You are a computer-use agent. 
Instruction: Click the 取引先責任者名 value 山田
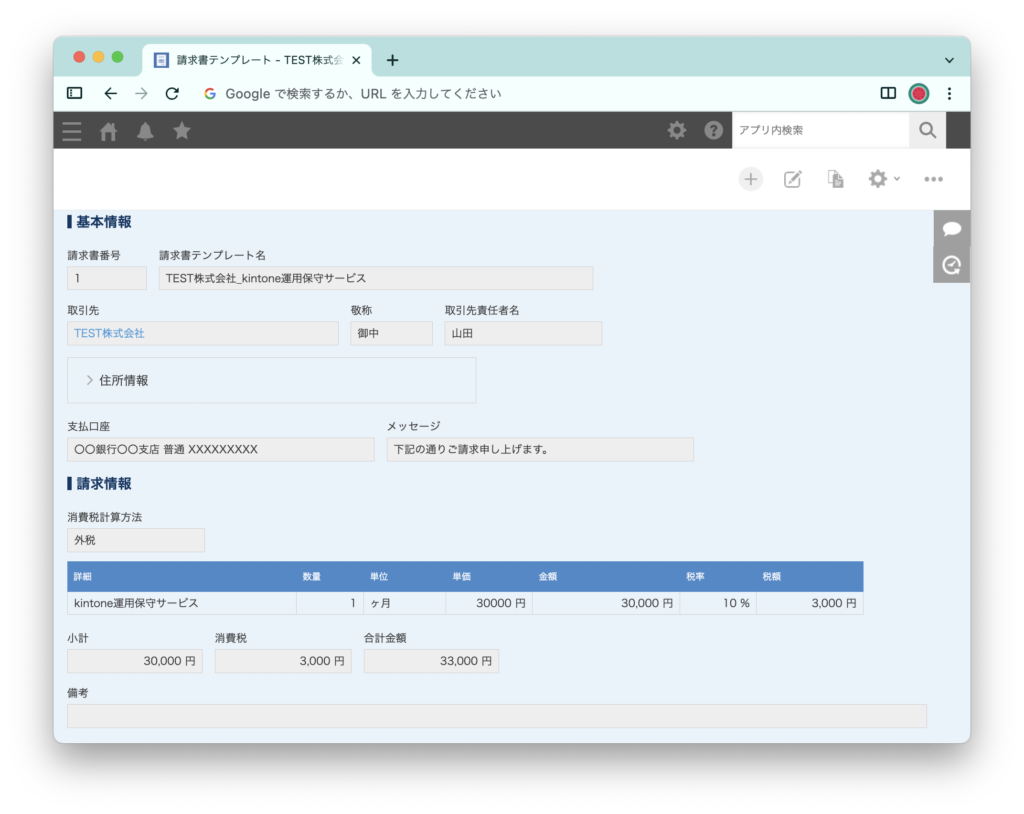pos(523,333)
